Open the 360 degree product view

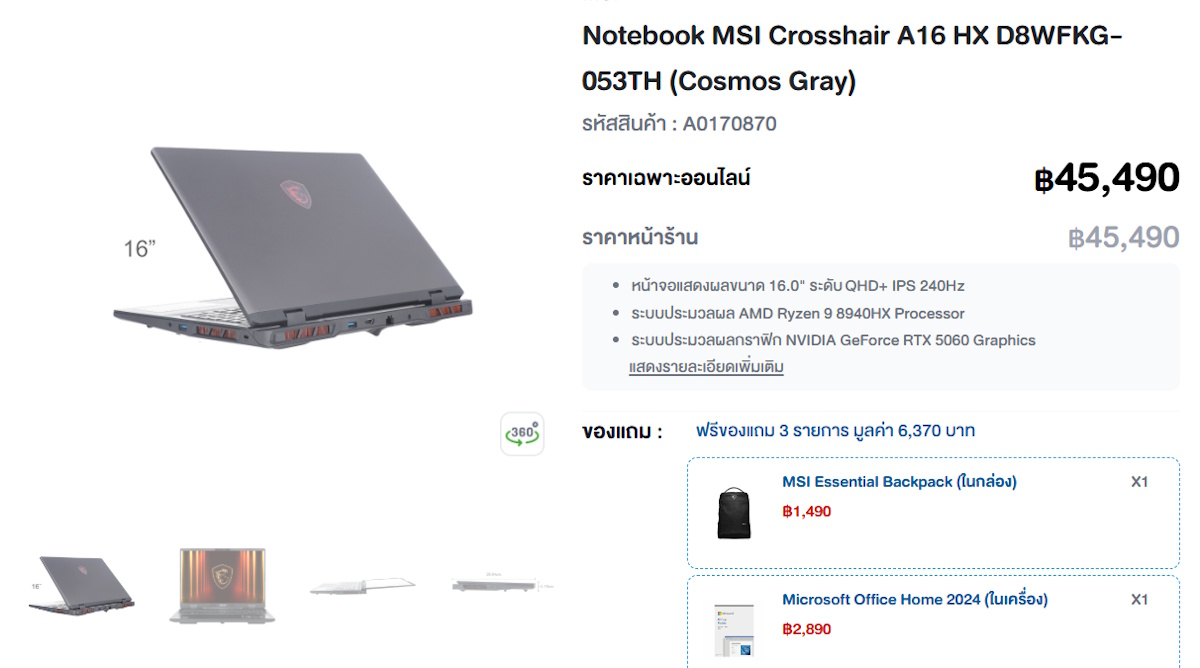pyautogui.click(x=522, y=434)
